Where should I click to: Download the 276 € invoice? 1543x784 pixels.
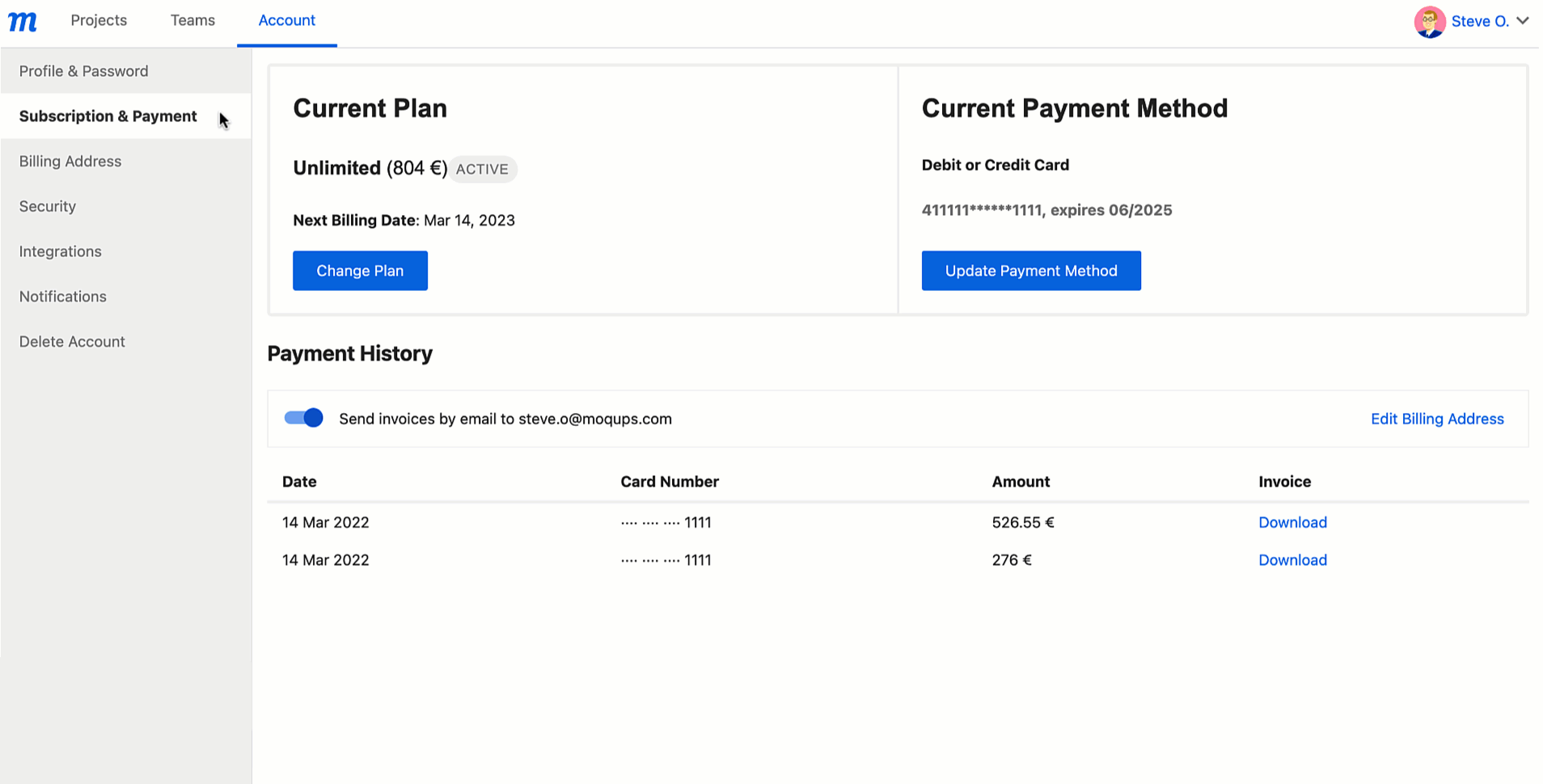1291,559
